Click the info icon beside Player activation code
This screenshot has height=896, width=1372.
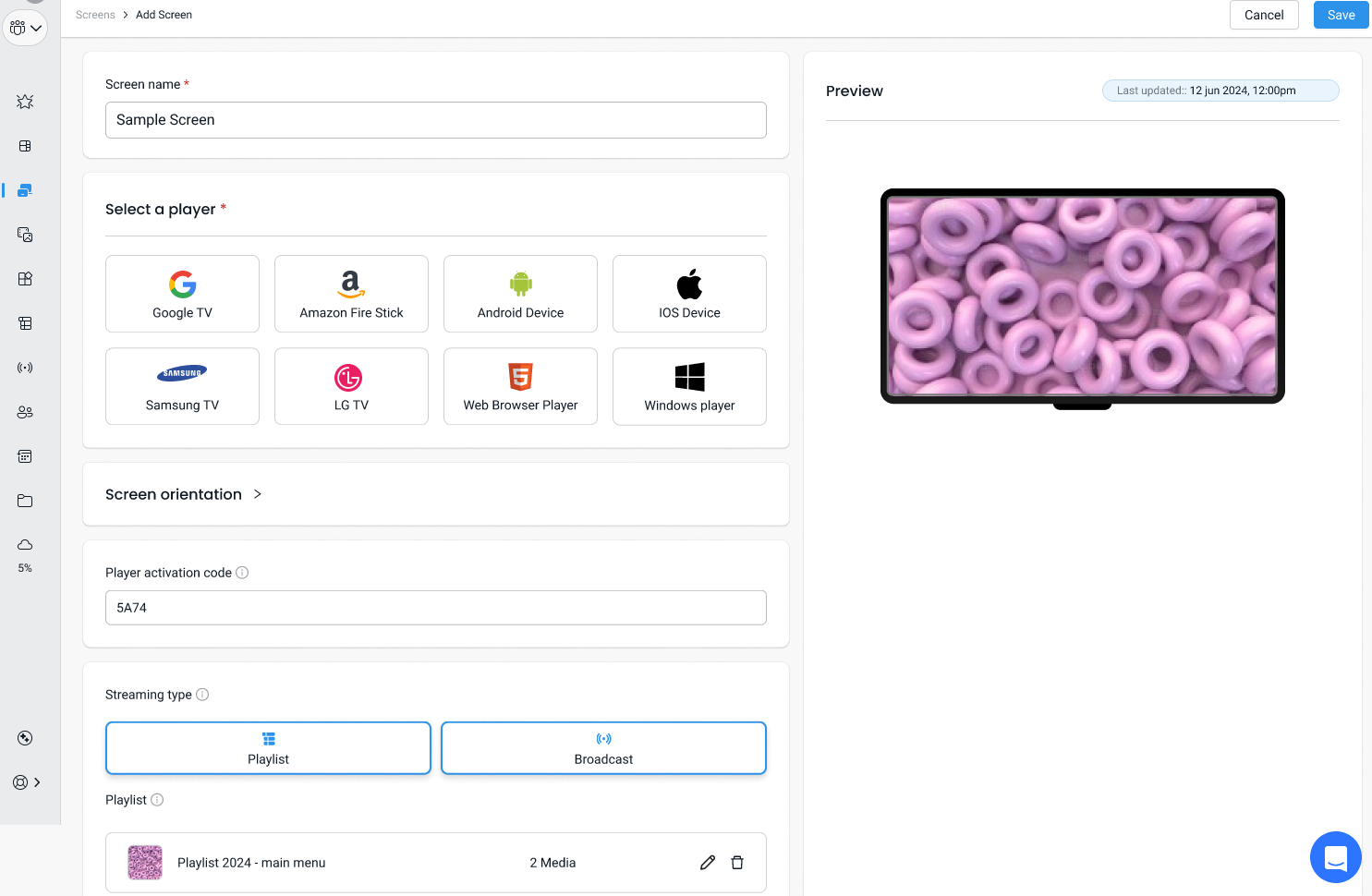(241, 573)
